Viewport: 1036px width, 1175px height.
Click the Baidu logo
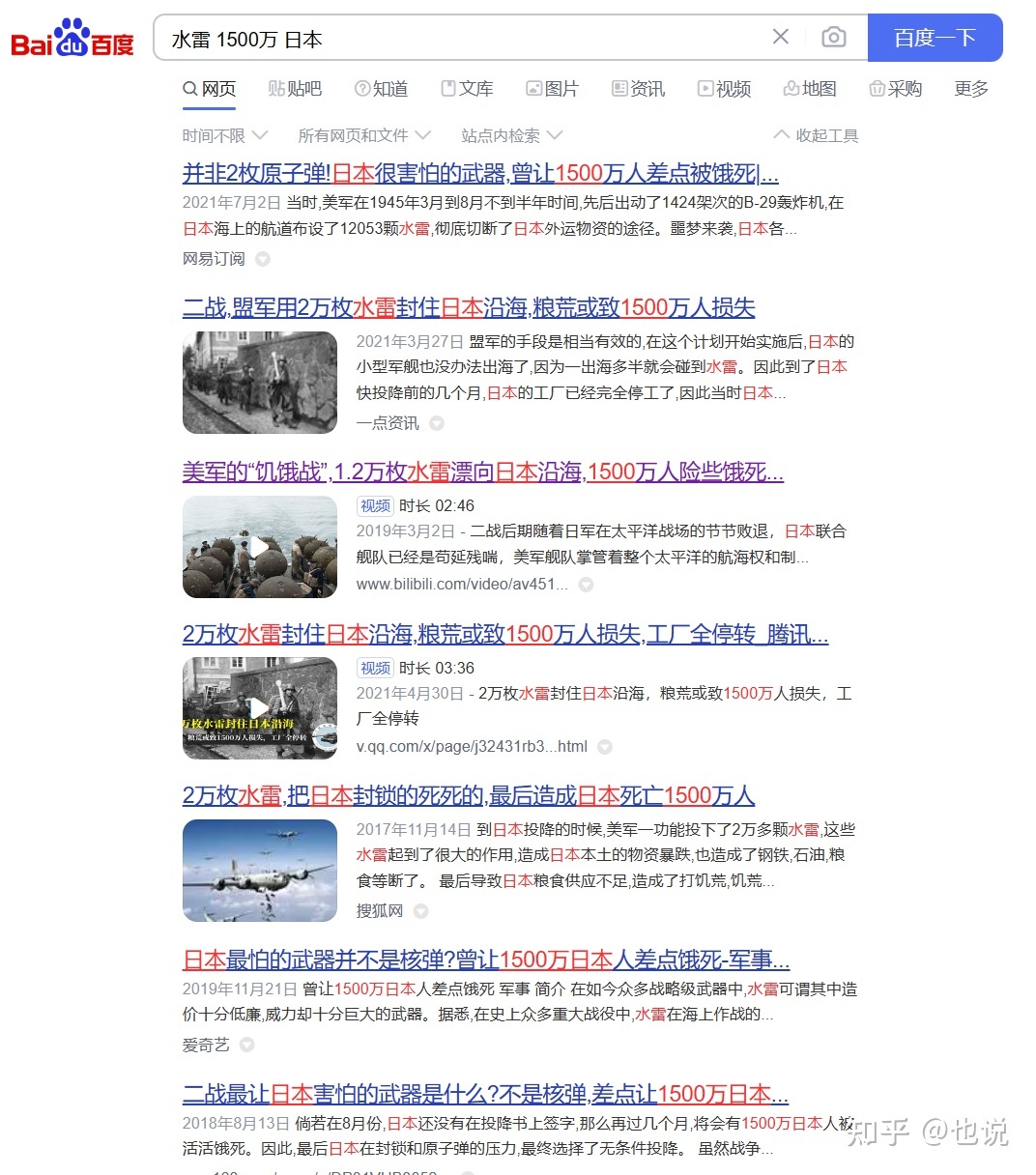pyautogui.click(x=72, y=39)
